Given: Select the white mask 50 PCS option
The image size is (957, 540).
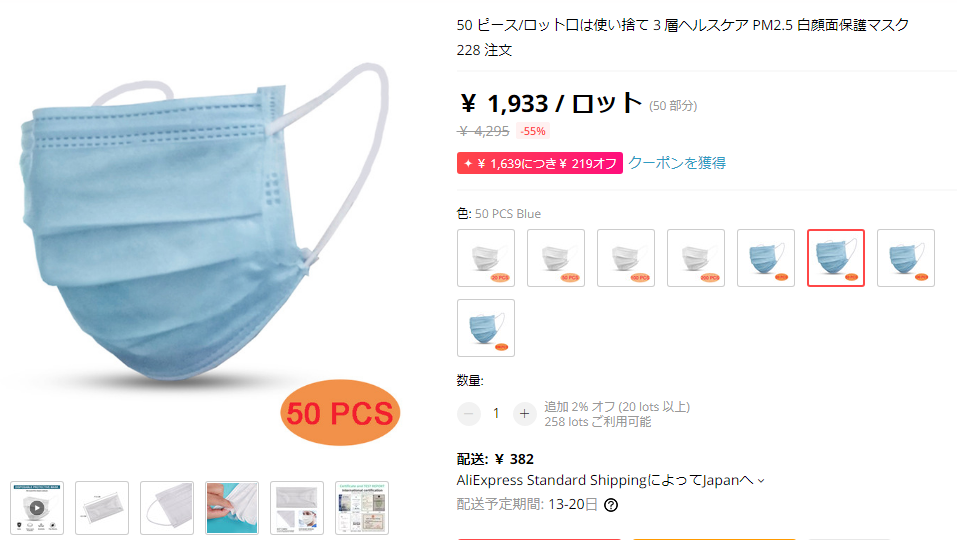Looking at the screenshot, I should click(556, 258).
